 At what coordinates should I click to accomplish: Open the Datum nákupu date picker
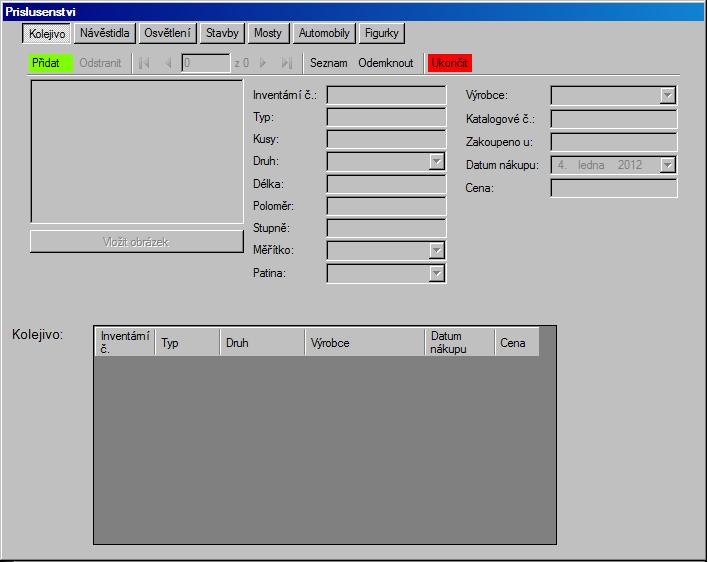pos(667,165)
